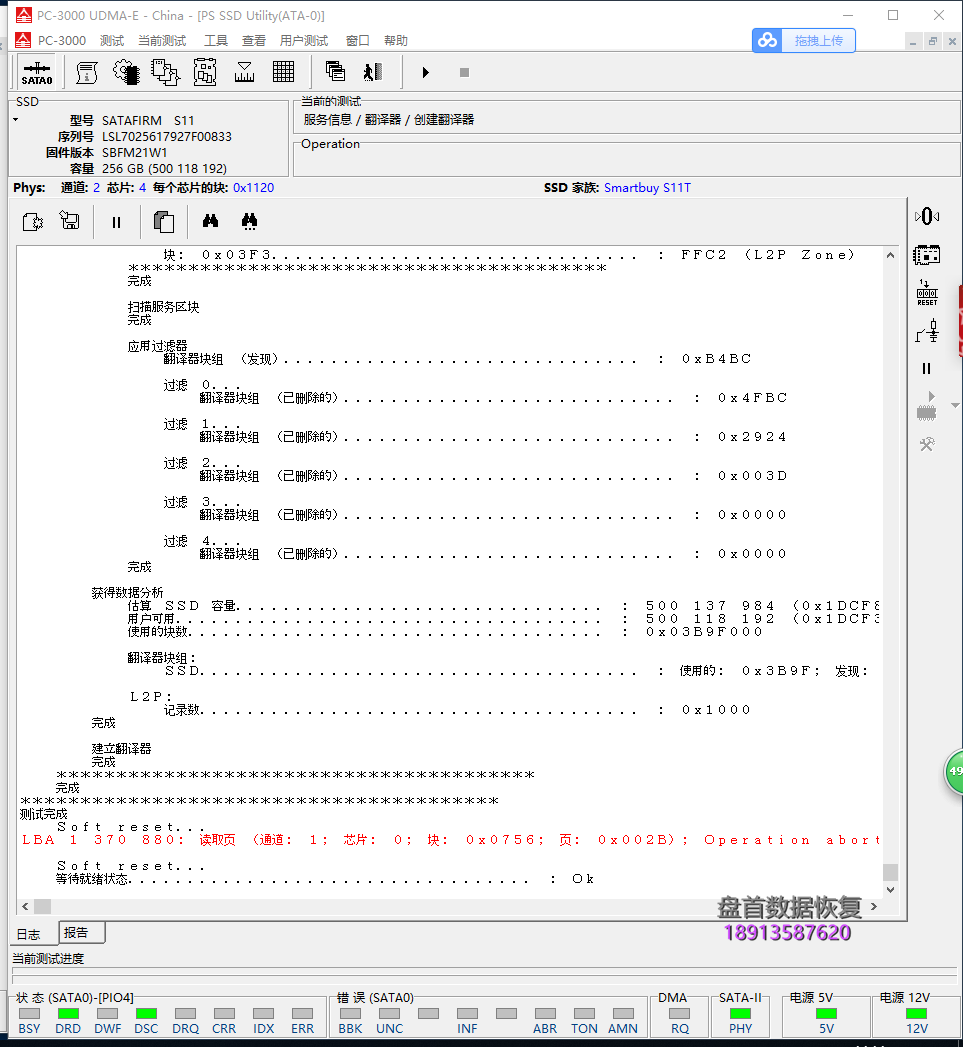Click the running man exit icon
The width and height of the screenshot is (963, 1047).
click(373, 72)
